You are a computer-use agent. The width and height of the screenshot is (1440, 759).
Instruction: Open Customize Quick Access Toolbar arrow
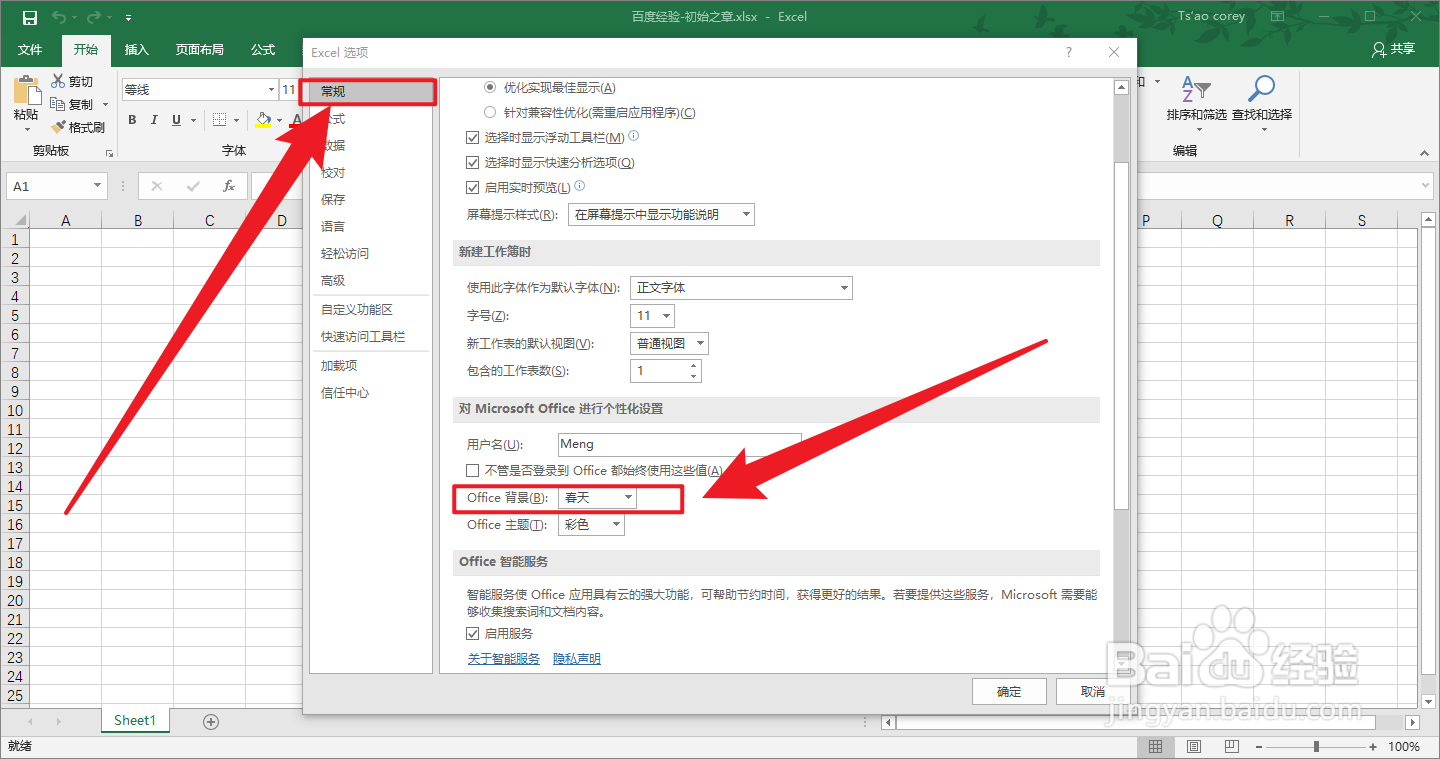click(129, 18)
